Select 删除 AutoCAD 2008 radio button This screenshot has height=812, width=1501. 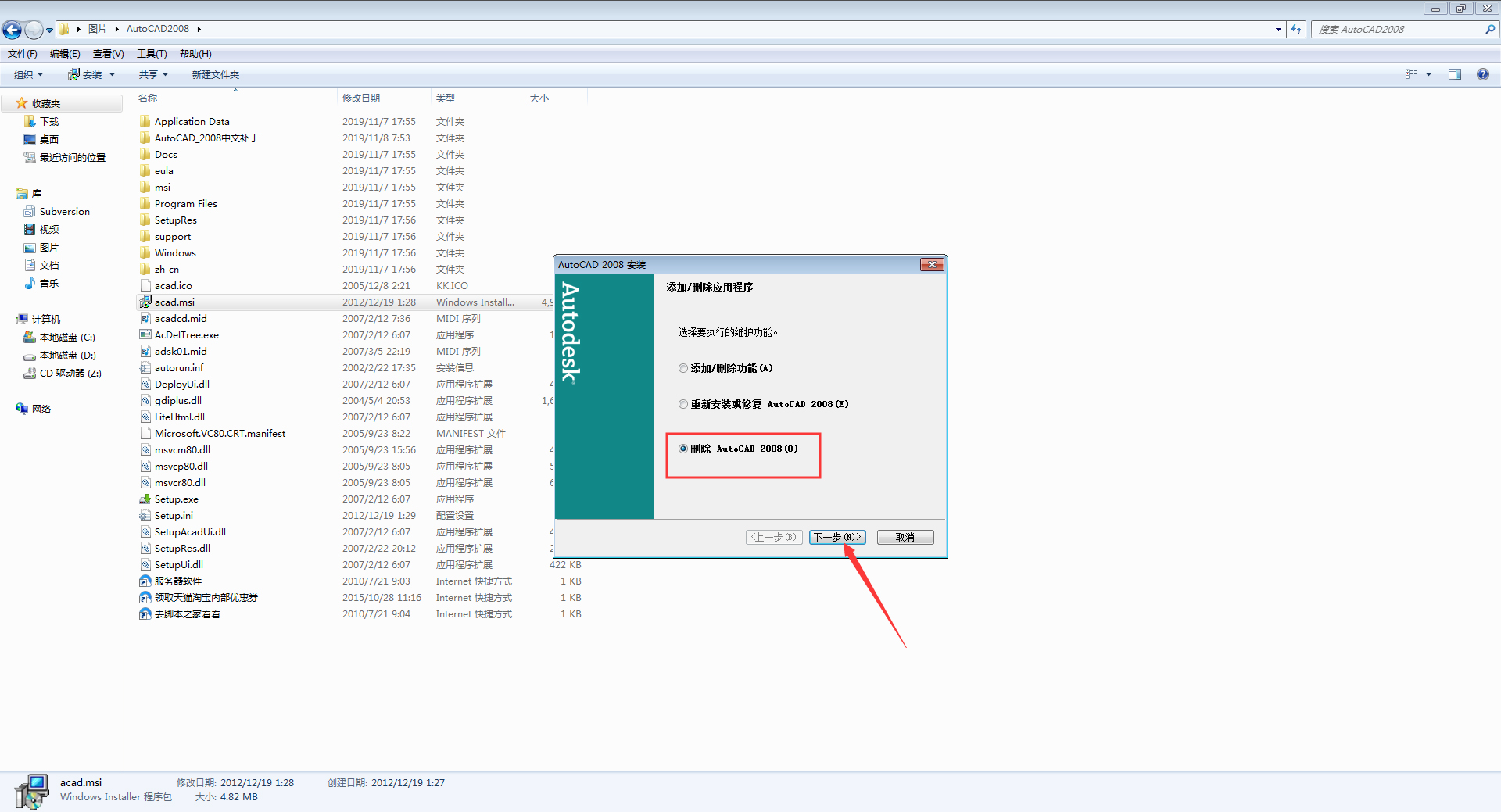point(682,449)
